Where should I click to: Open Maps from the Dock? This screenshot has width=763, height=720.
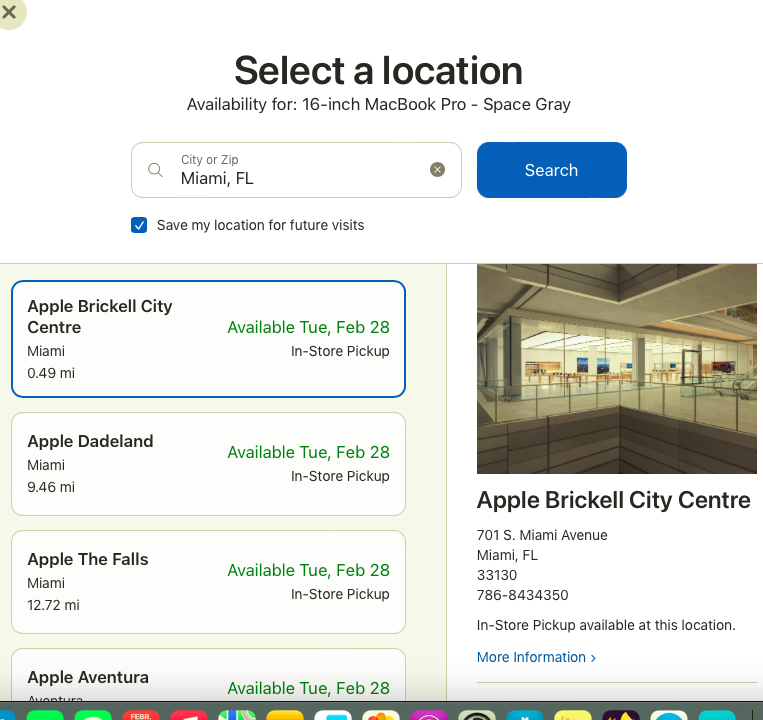pos(237,714)
